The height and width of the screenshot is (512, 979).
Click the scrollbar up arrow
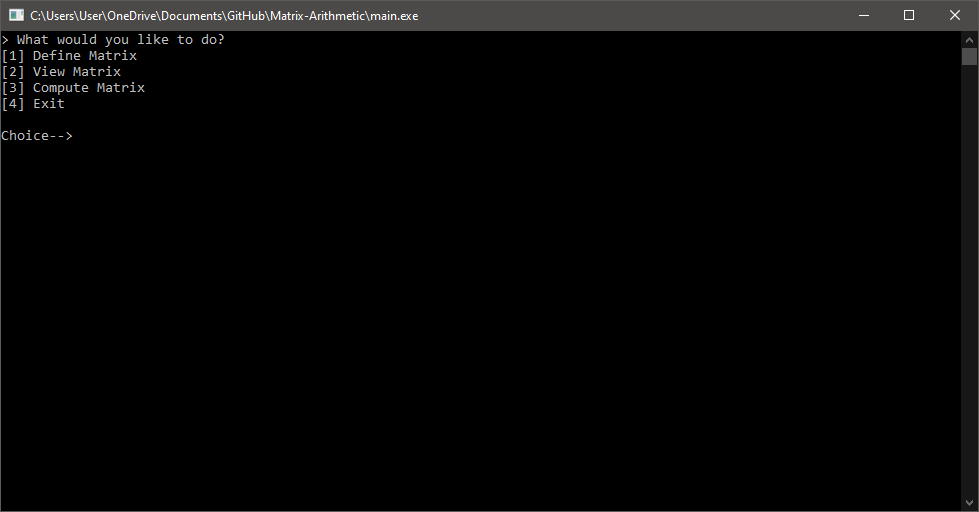[x=969, y=39]
